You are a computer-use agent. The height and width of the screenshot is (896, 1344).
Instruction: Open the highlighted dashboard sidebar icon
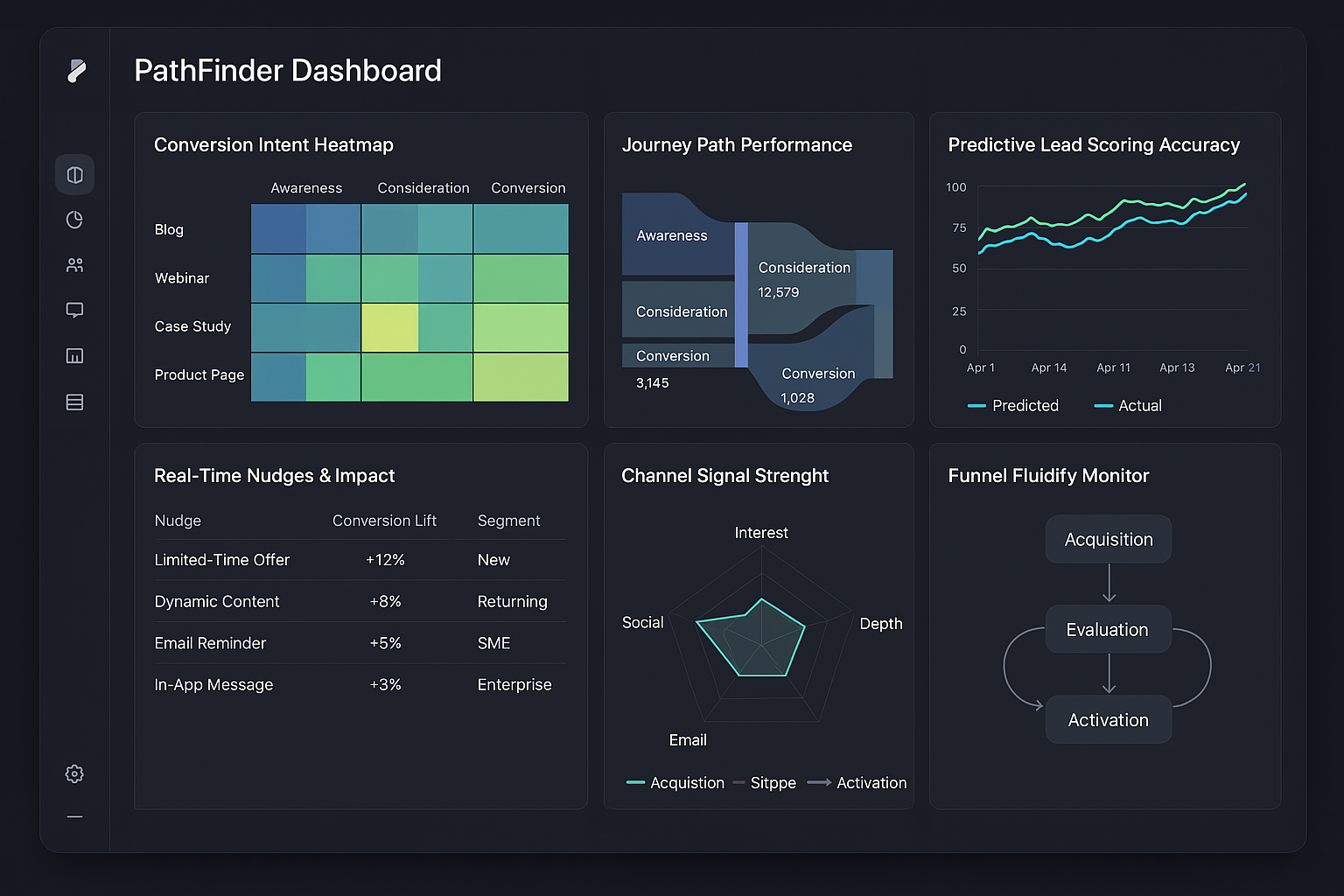75,175
